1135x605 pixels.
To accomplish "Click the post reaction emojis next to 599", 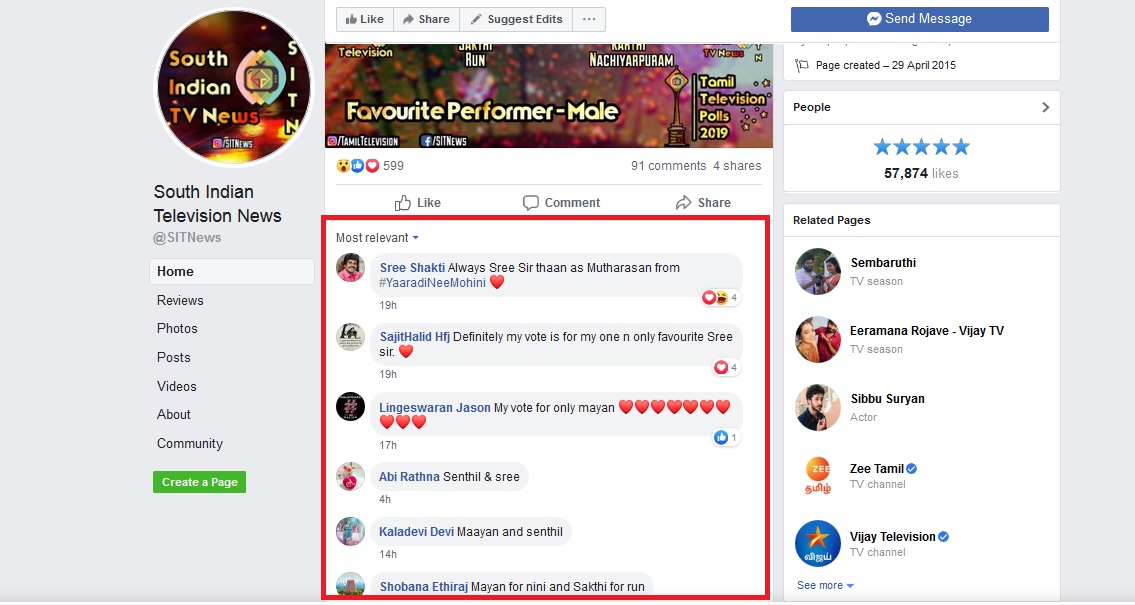I will point(358,166).
